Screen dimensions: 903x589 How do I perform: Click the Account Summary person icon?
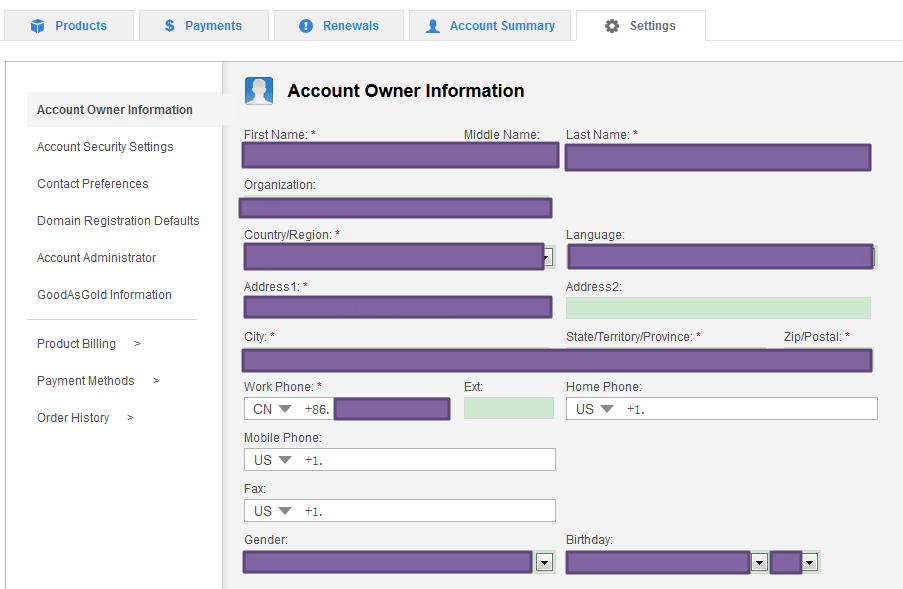click(x=433, y=26)
